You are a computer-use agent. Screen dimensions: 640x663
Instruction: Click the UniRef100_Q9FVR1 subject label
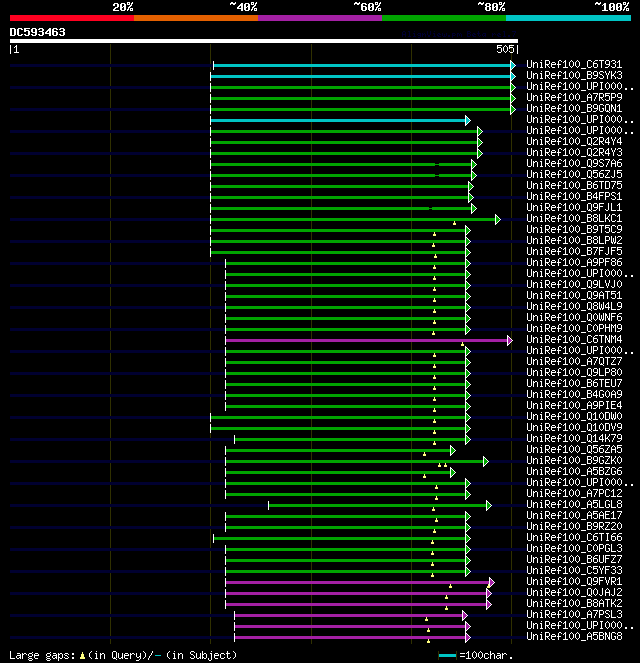point(574,581)
